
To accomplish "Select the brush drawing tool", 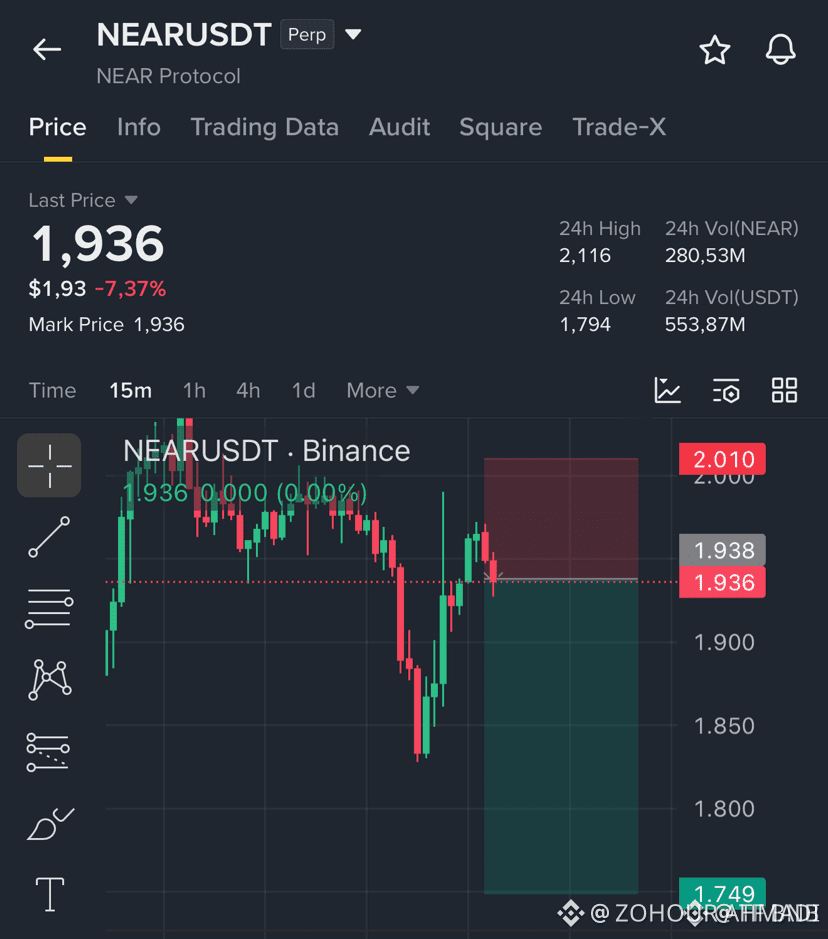I will (50, 824).
